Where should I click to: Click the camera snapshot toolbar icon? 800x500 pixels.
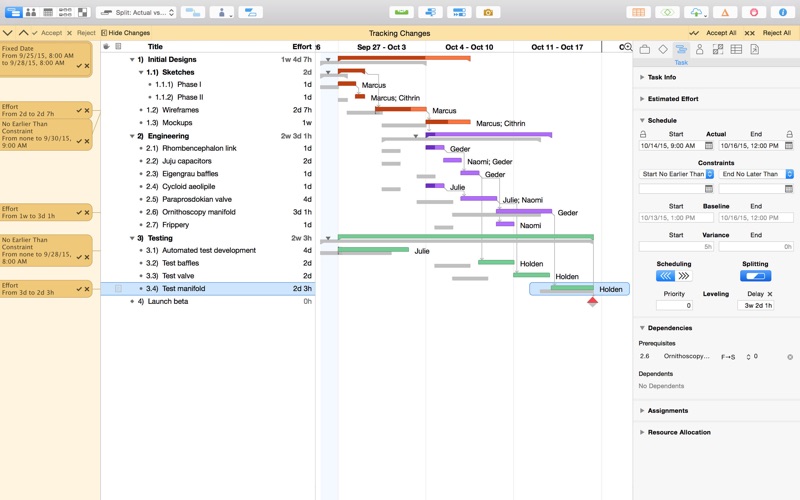pyautogui.click(x=488, y=13)
